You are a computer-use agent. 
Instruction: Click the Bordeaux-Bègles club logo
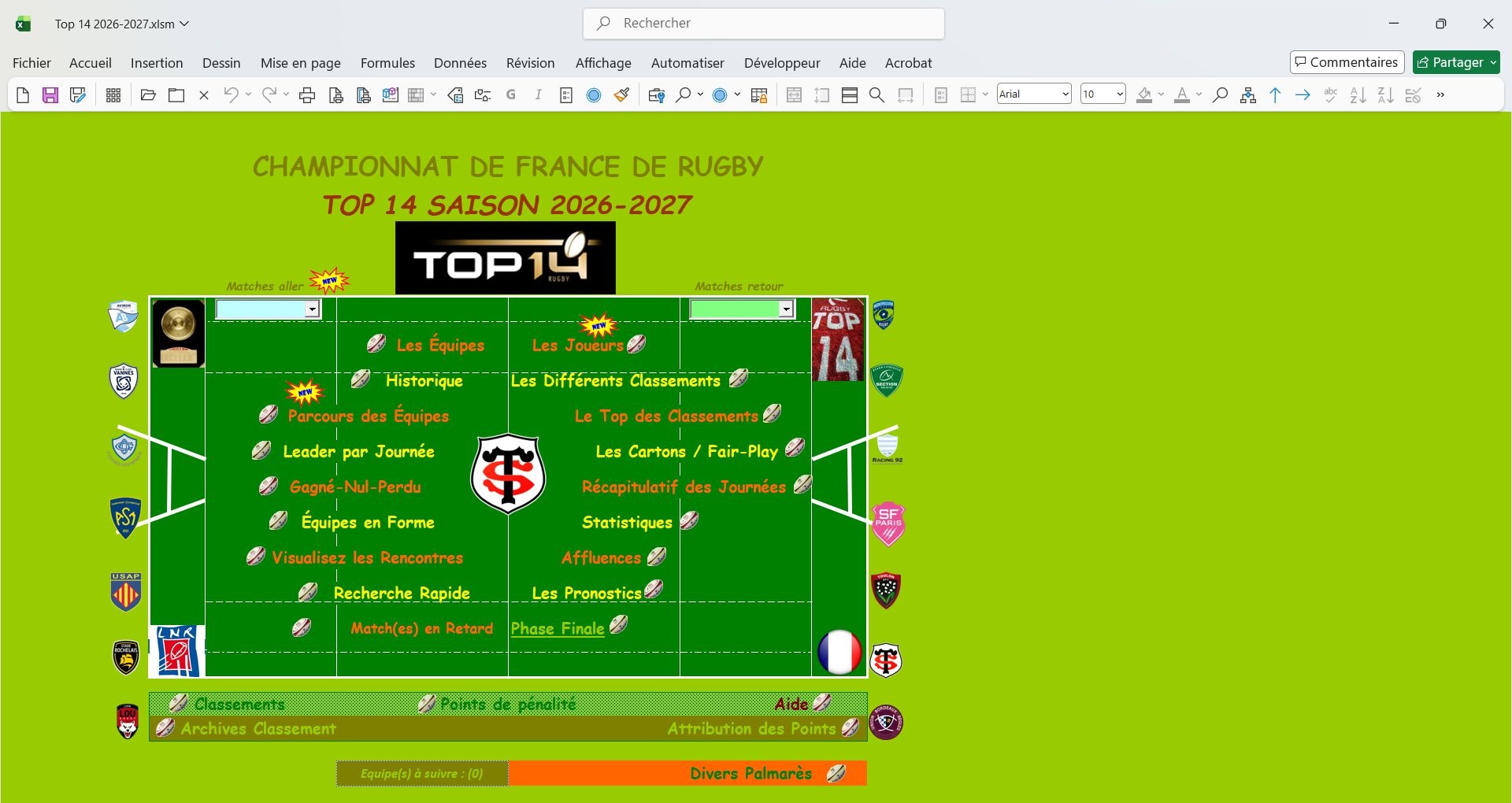(x=886, y=722)
